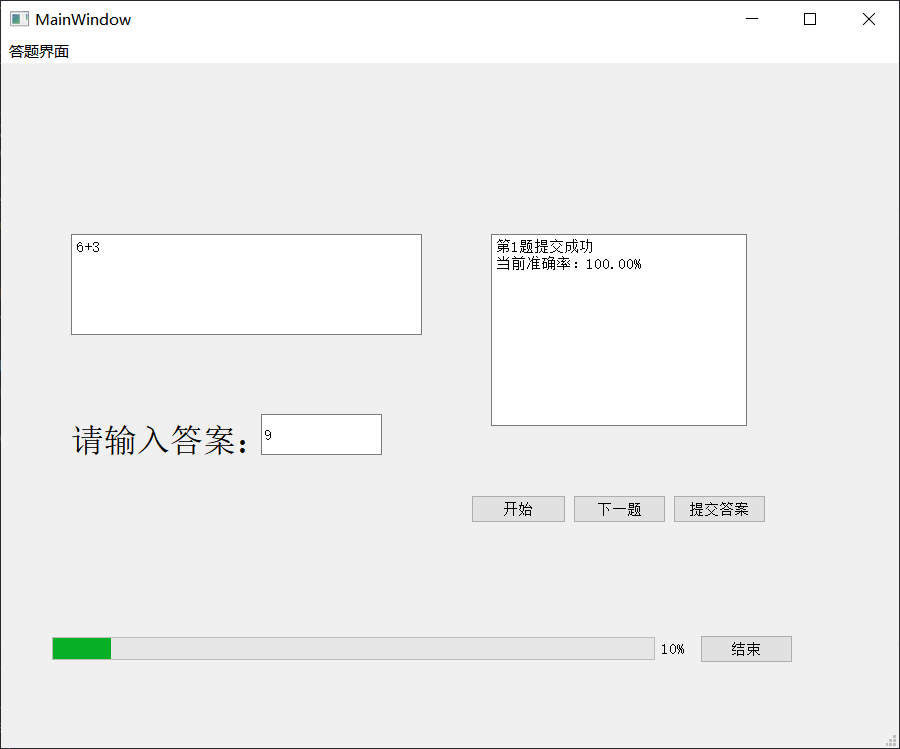Screen dimensions: 900x749
Task: Click the 10% progress label
Action: pyautogui.click(x=673, y=648)
